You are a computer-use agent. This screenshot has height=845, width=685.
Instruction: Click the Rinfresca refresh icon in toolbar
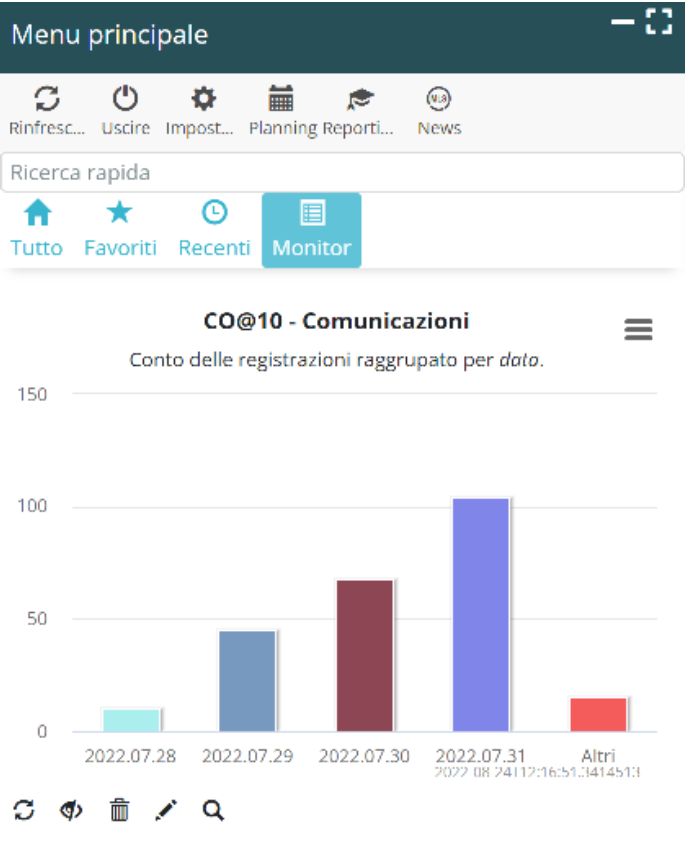[x=47, y=100]
